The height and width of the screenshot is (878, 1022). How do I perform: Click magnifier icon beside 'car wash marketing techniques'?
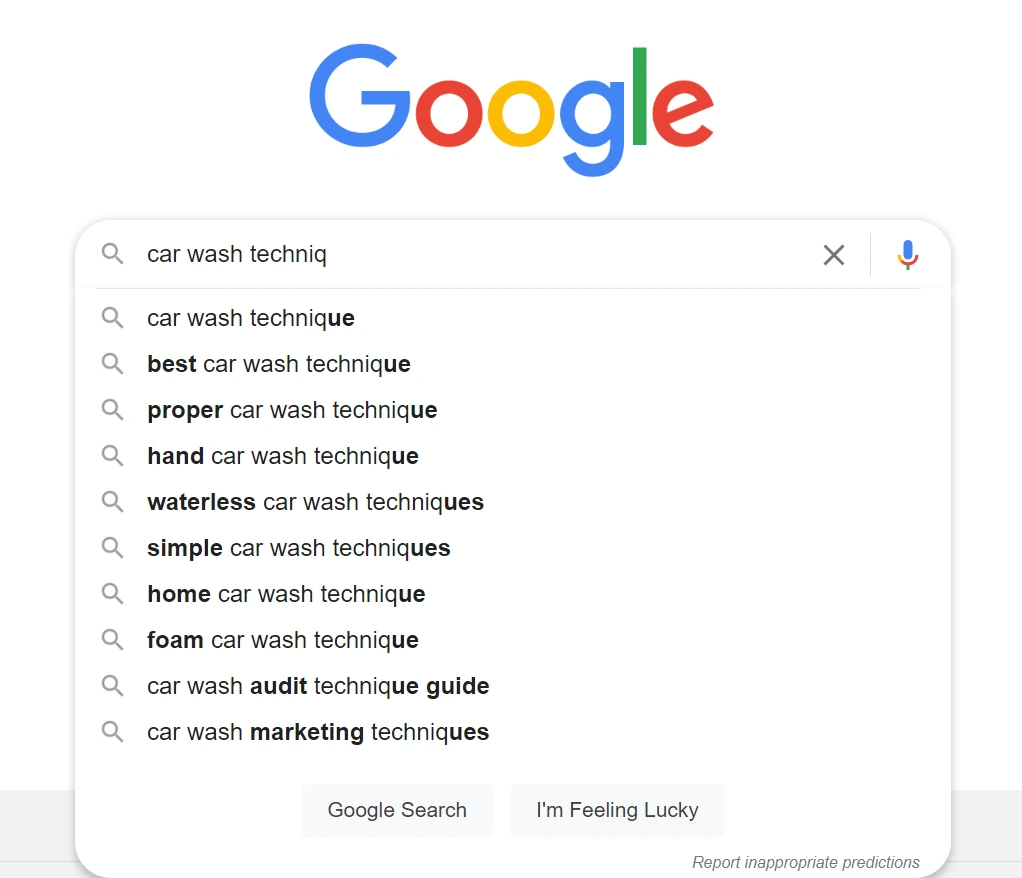(112, 732)
